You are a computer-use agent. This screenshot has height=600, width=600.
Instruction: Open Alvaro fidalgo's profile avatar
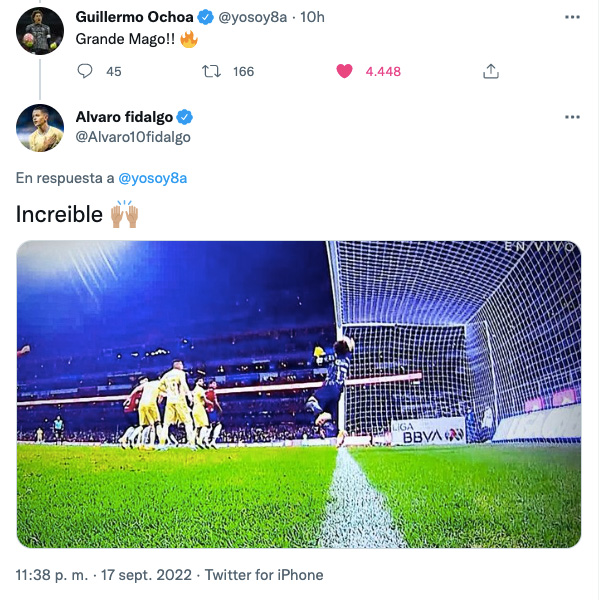[40, 127]
